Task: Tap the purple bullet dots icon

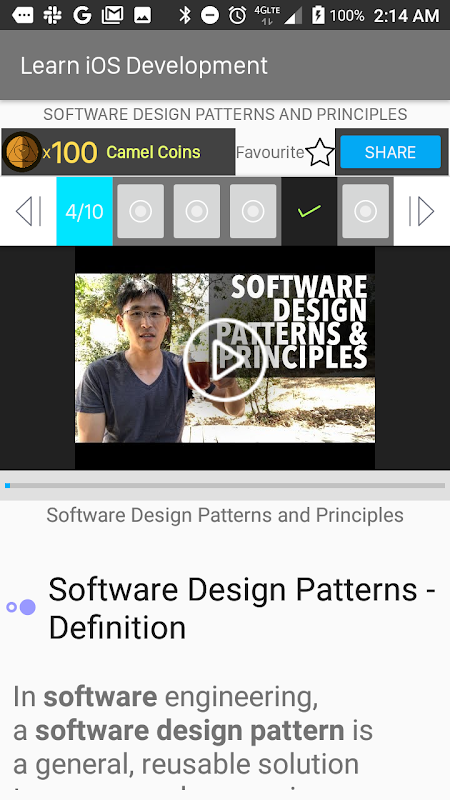Action: click(21, 607)
